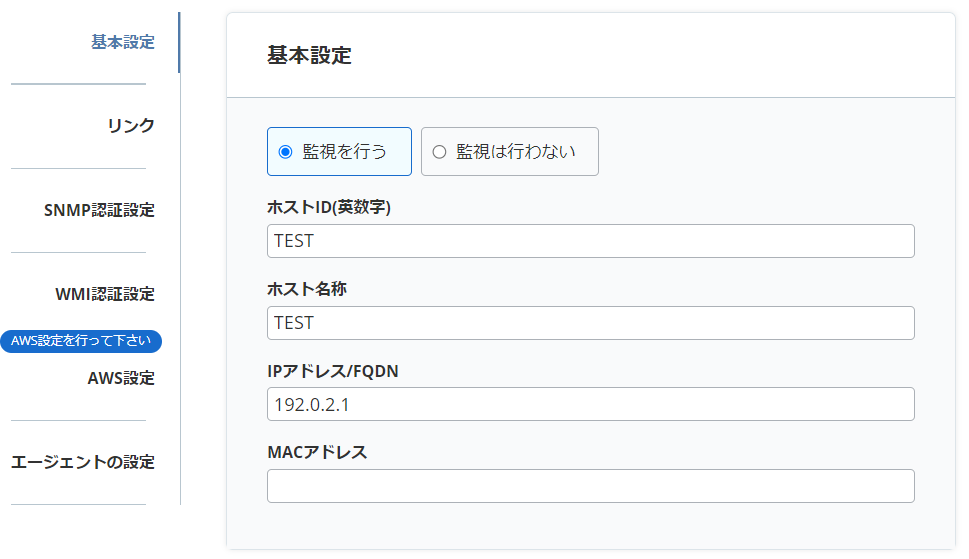Switch to the リンク sidebar tab
The width and height of the screenshot is (969, 559).
(x=130, y=126)
